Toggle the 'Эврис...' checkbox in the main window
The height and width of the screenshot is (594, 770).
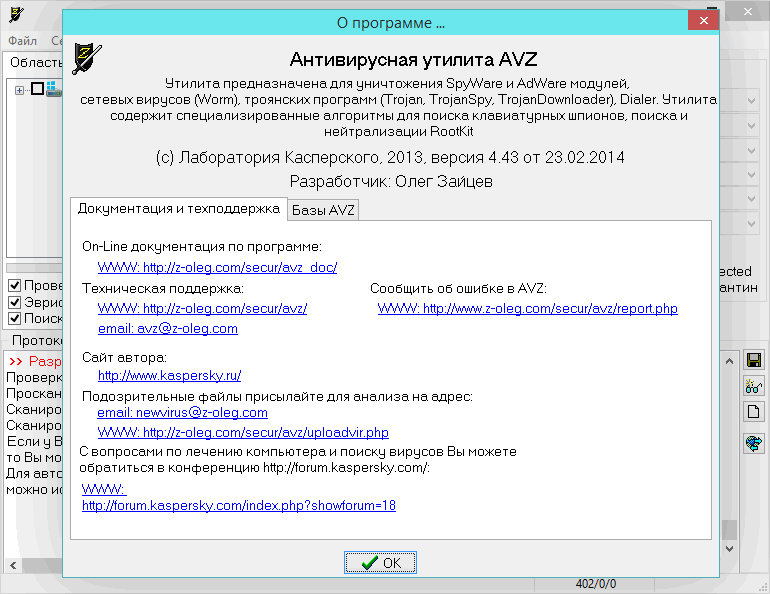click(x=15, y=302)
